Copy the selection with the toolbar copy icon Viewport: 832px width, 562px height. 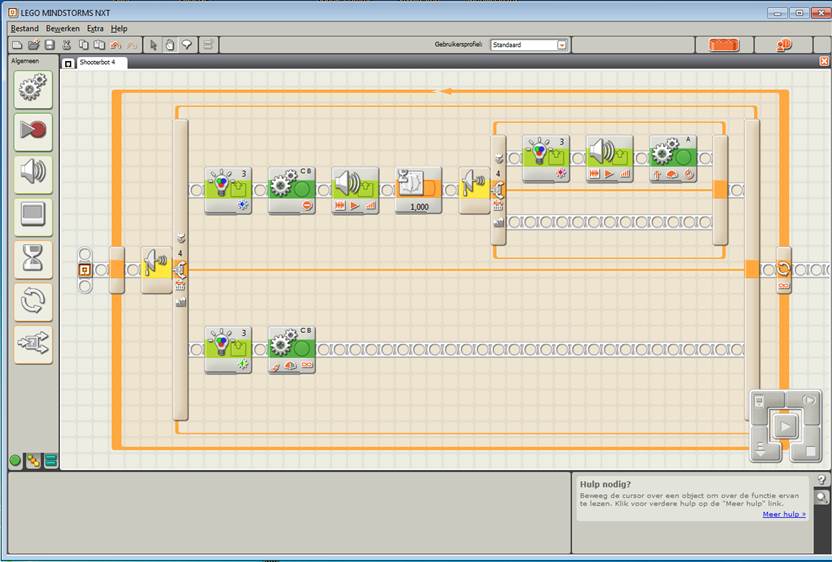(83, 45)
